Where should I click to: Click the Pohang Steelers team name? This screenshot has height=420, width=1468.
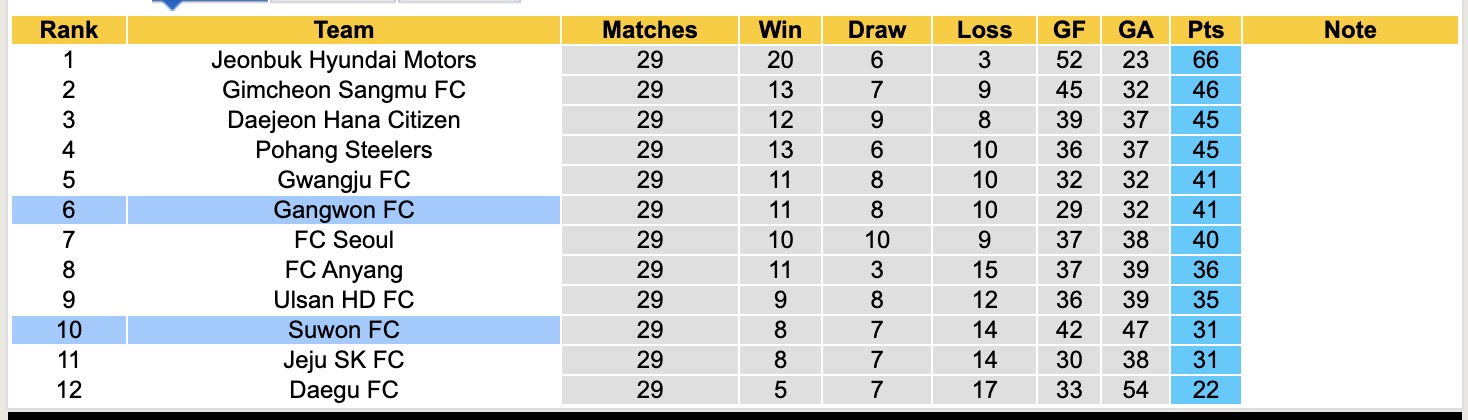(343, 150)
